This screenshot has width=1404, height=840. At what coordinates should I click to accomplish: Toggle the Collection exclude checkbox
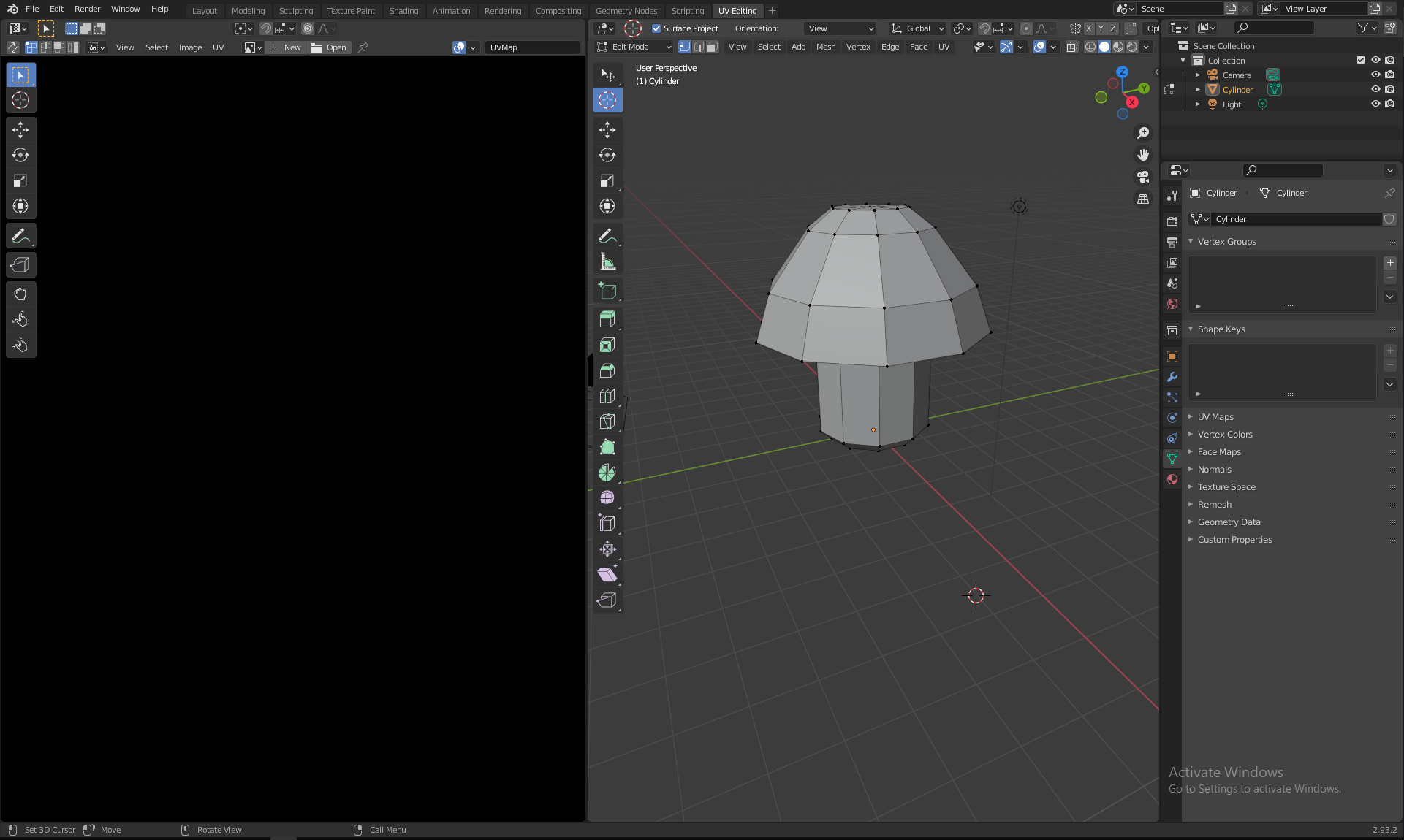(1361, 60)
